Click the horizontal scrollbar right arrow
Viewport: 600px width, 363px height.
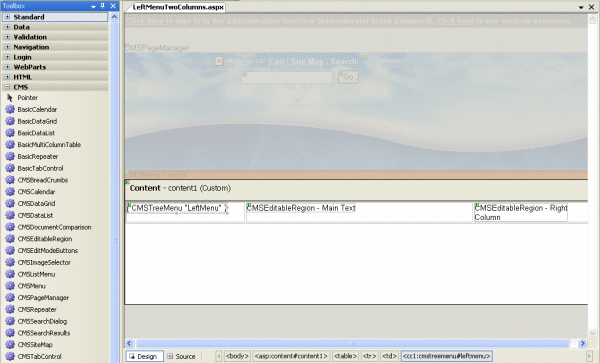[583, 343]
